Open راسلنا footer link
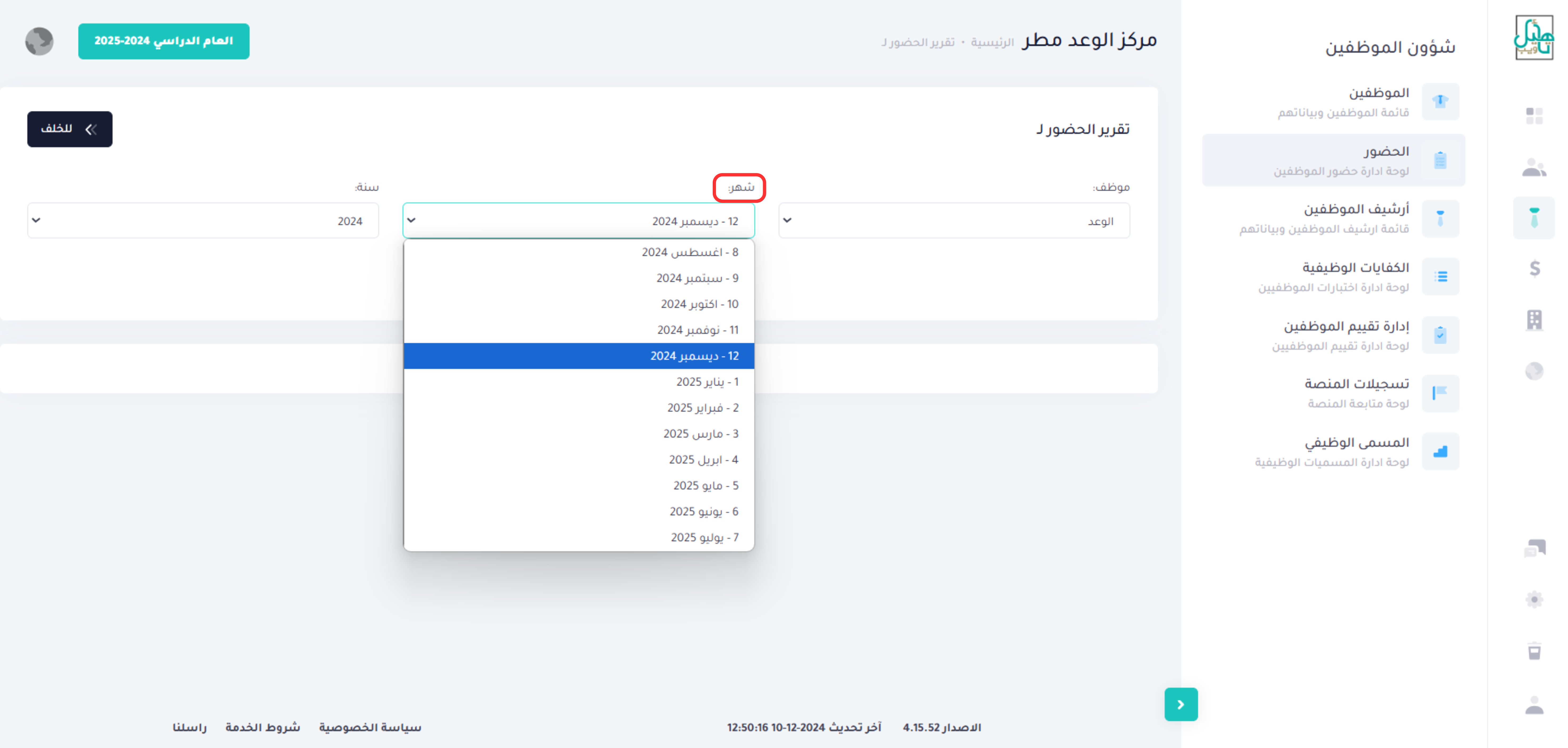The image size is (1568, 748). tap(189, 727)
